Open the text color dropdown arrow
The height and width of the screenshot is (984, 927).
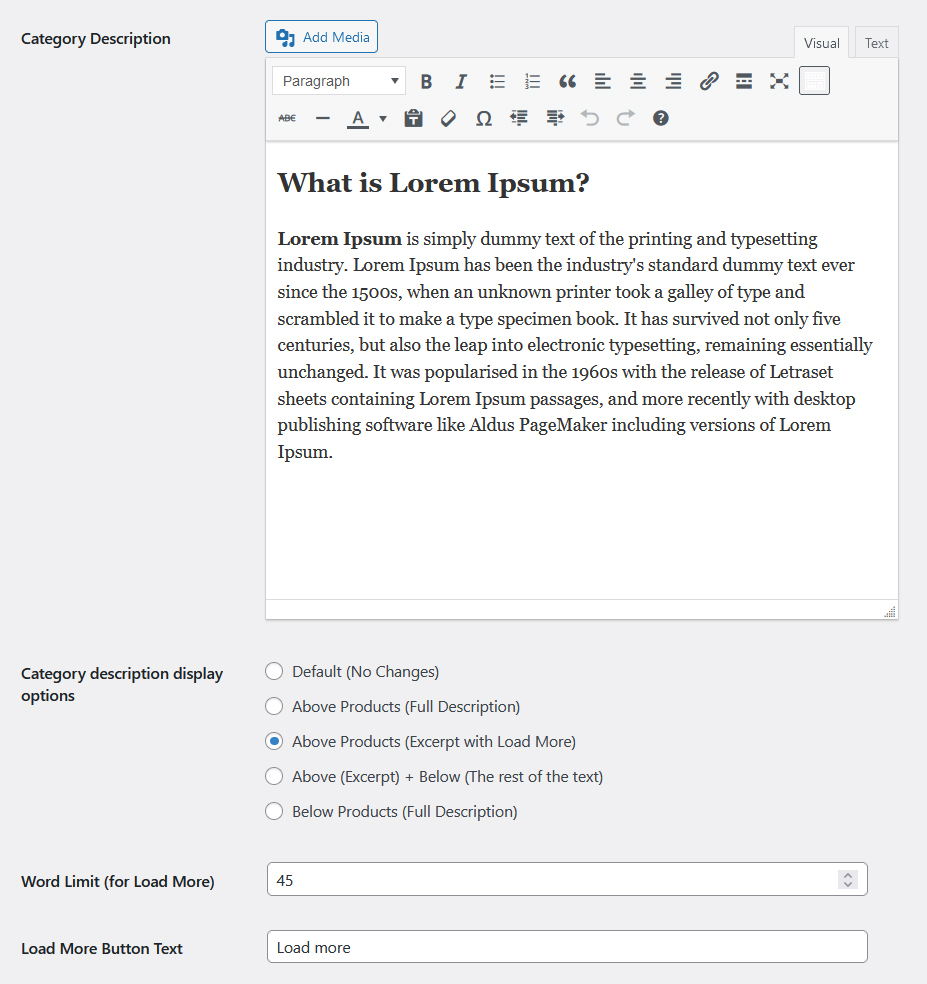[383, 118]
